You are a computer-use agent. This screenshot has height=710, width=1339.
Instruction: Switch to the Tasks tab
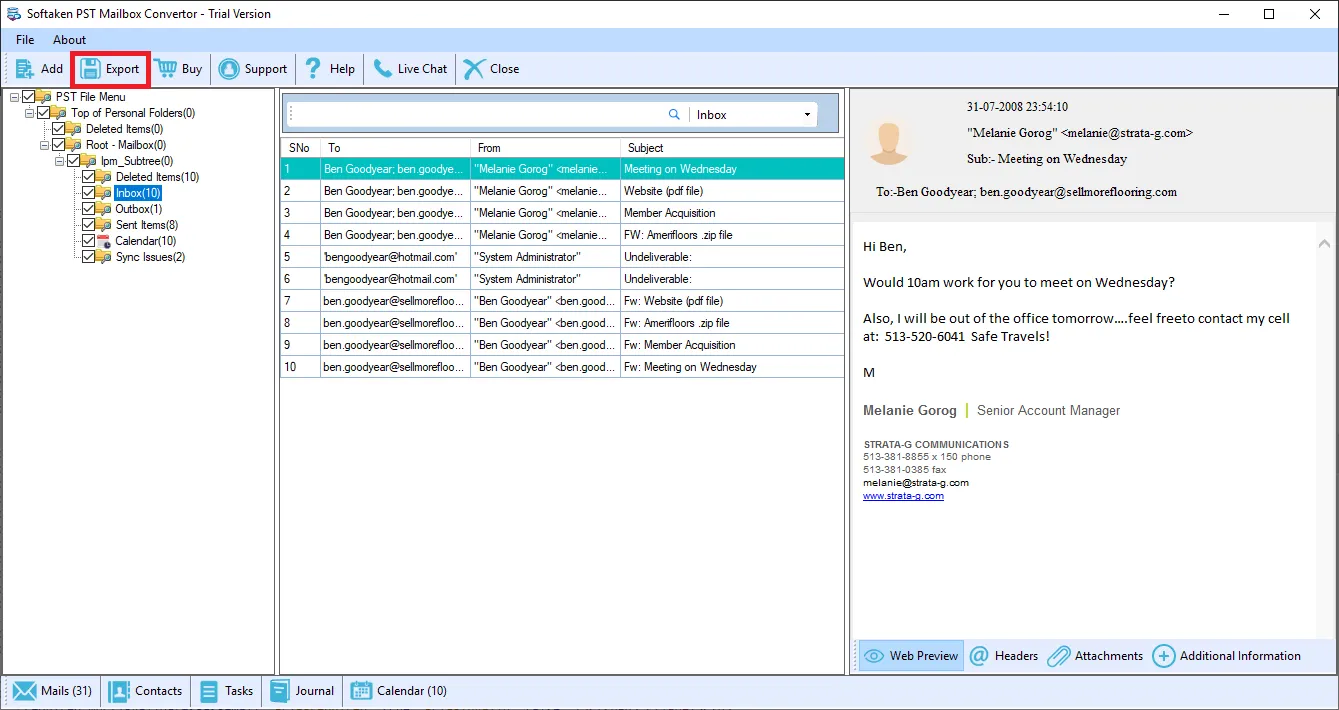tap(226, 691)
